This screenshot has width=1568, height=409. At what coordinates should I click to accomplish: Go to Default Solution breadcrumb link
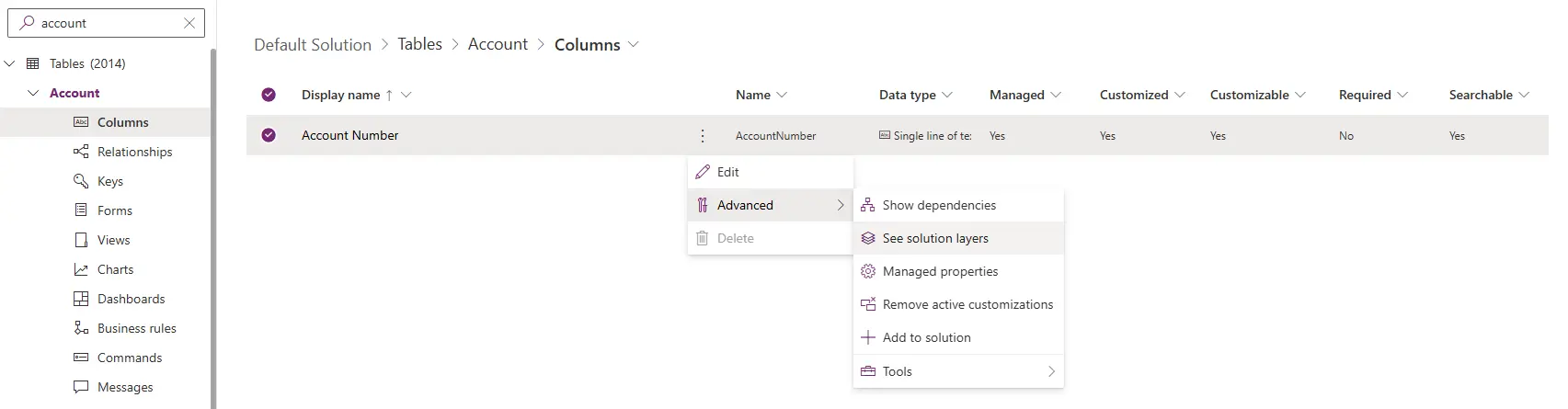[x=313, y=44]
